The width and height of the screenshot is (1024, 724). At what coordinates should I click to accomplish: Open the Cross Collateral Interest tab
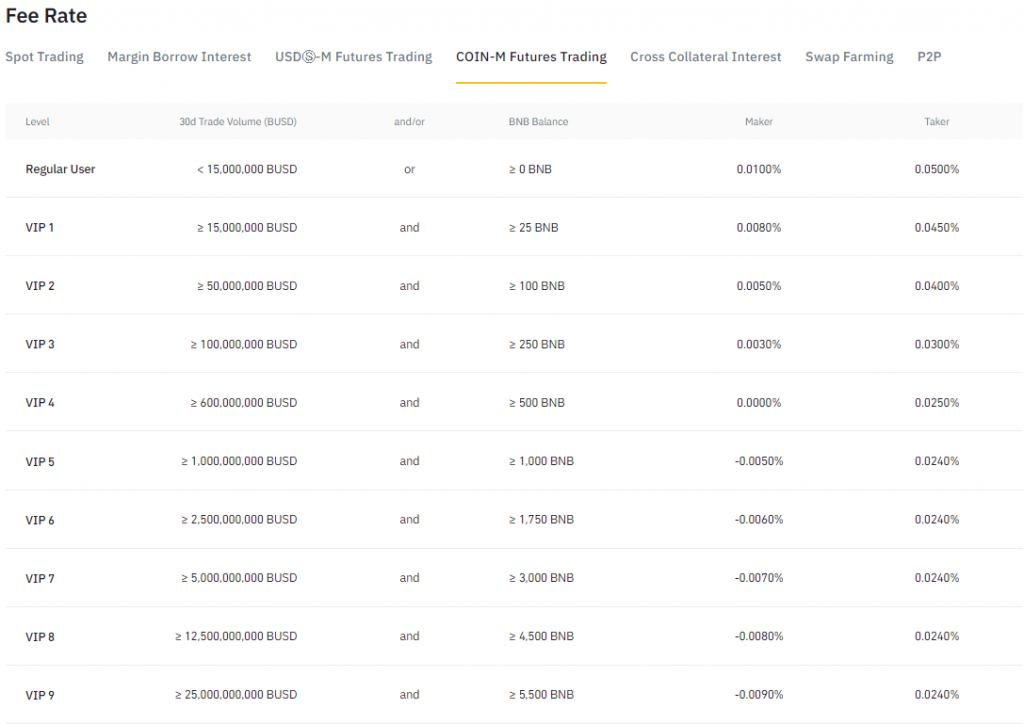(x=705, y=57)
